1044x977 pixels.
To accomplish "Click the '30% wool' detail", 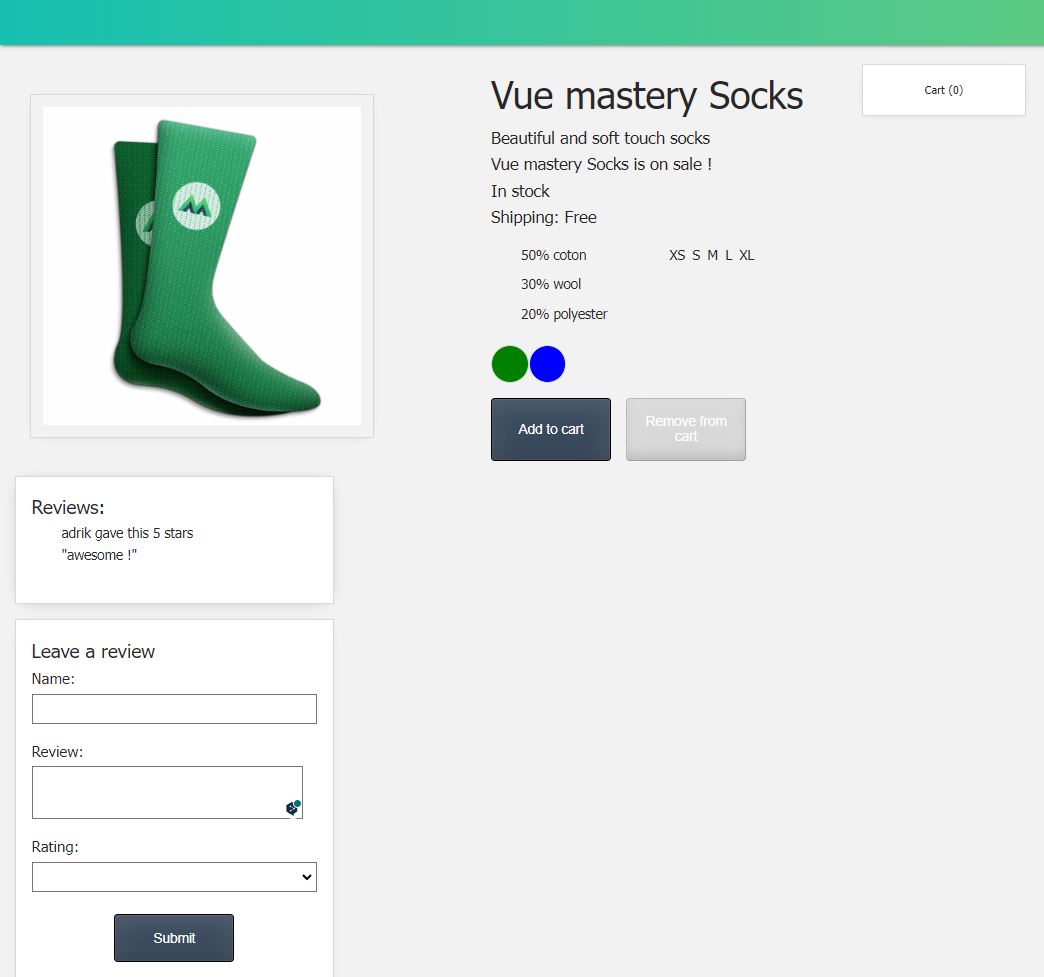I will (551, 284).
